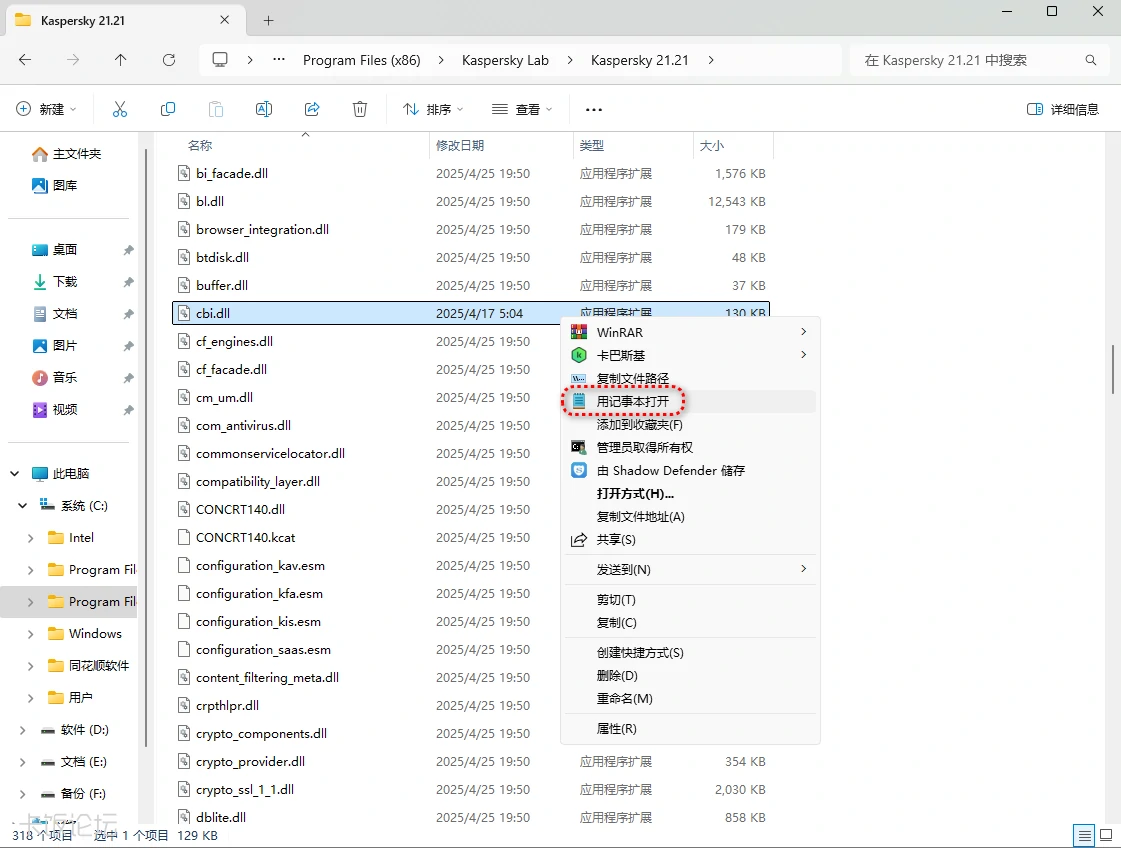Toggle the 详细信息 details pane

pos(1063,109)
